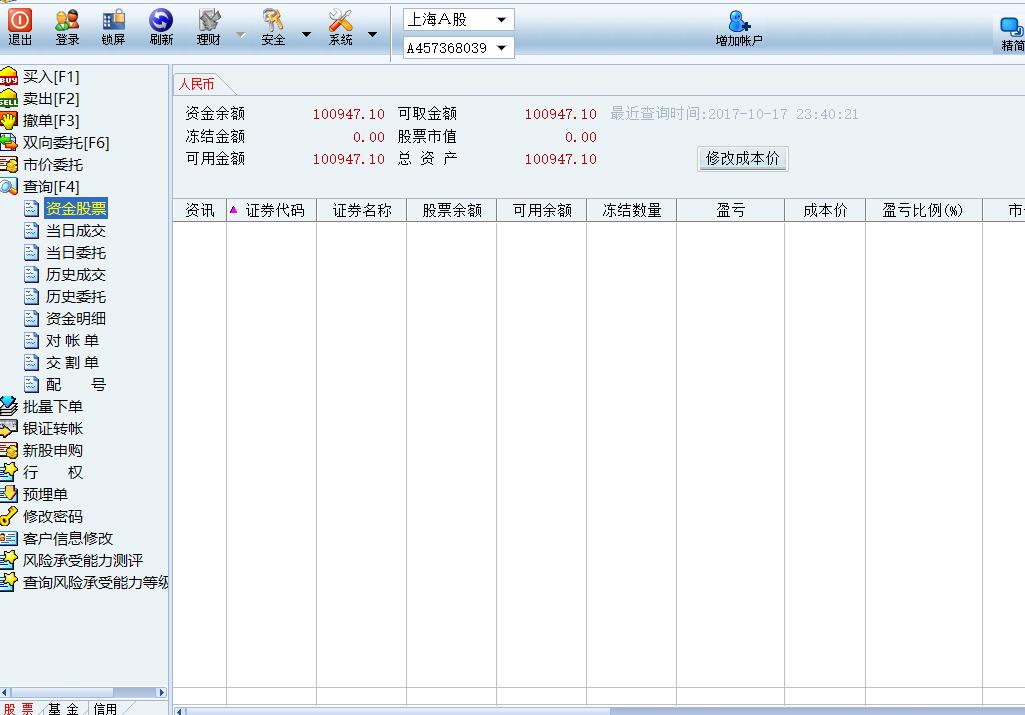Open 批量下单 batch order icon
1025x715 pixels.
click(x=8, y=406)
